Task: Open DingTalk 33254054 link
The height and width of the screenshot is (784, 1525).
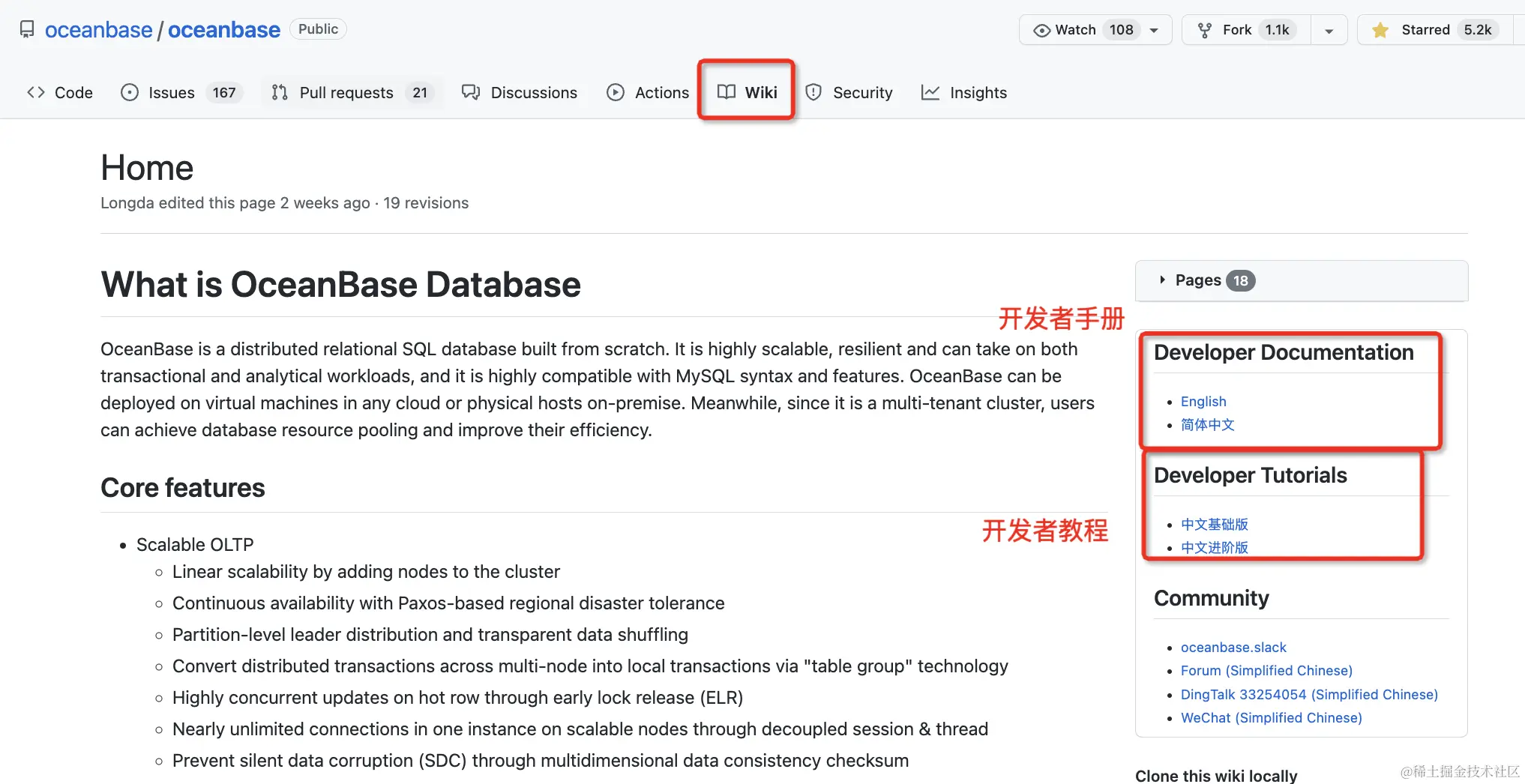Action: click(x=1309, y=695)
